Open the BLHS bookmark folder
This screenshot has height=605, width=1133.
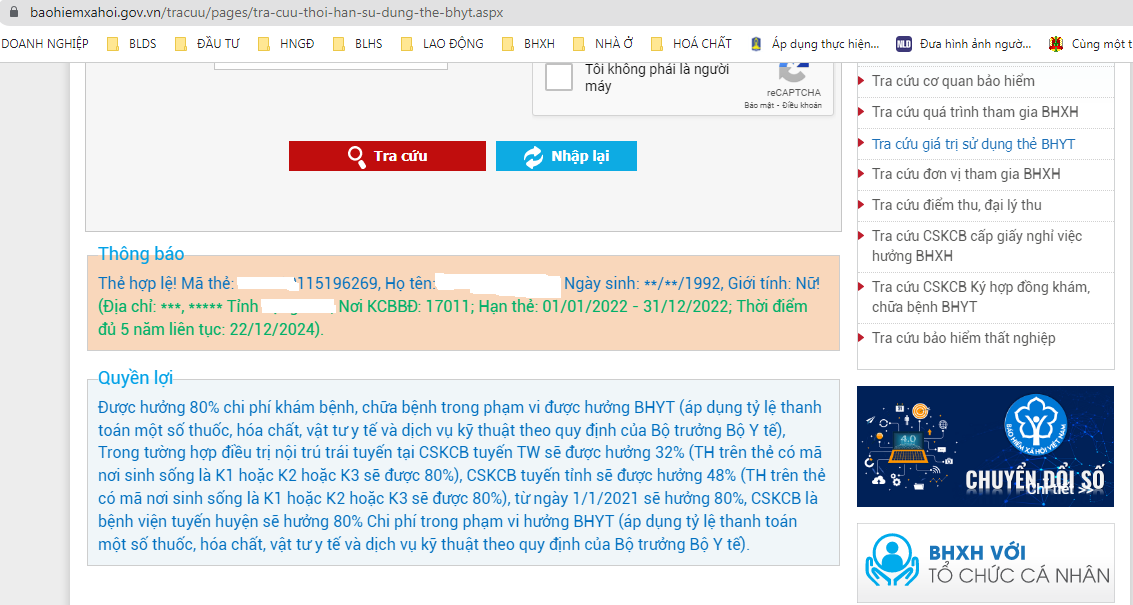[358, 43]
